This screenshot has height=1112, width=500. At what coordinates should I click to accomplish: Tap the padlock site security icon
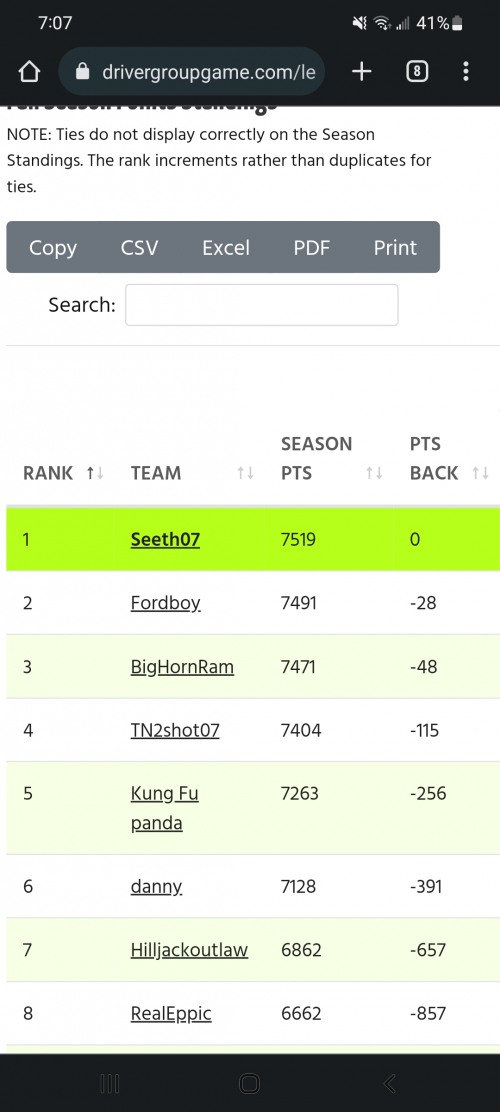click(83, 72)
